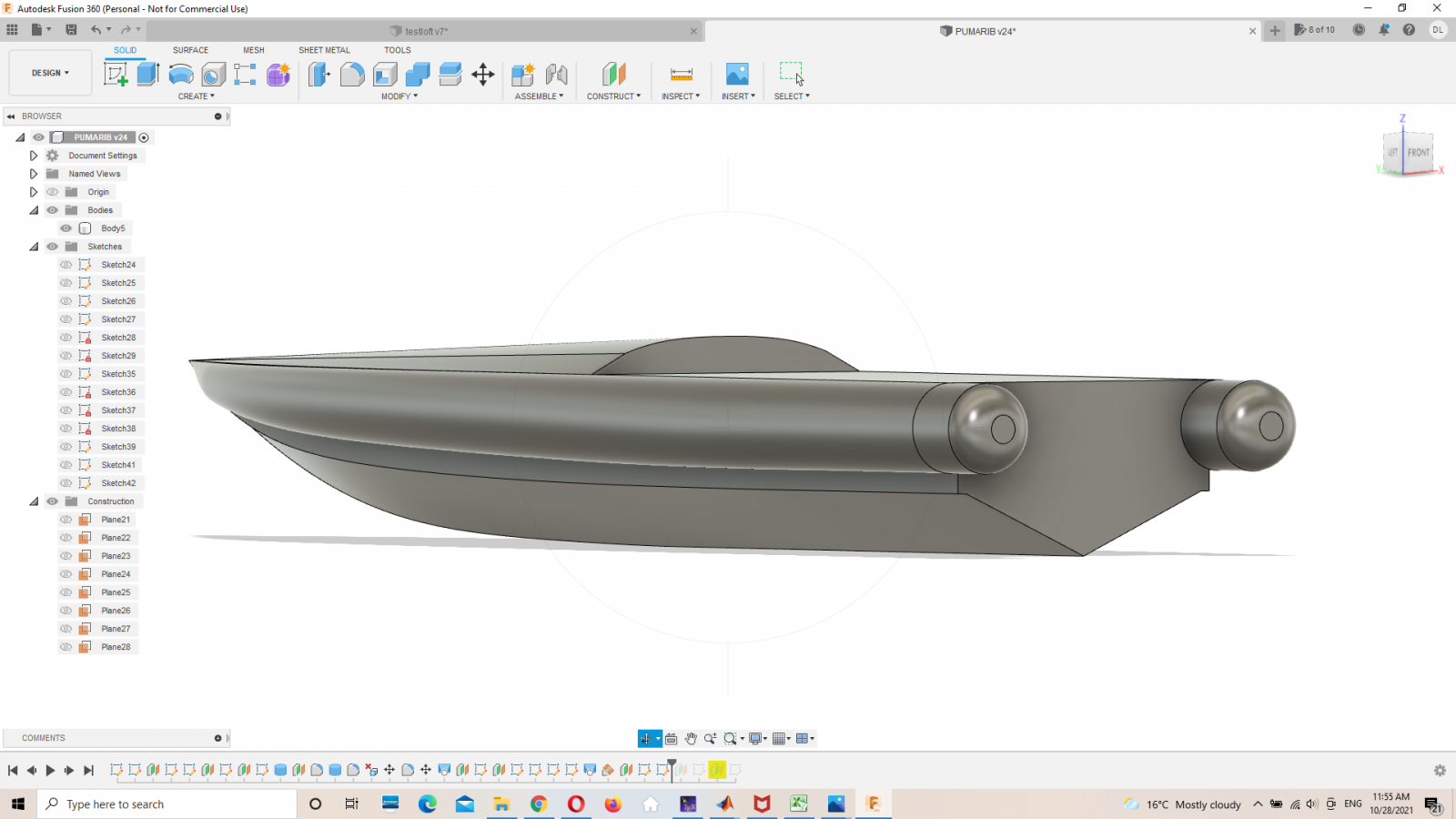Viewport: 1456px width, 819px height.
Task: Show Sketch29 with its eye icon
Action: tap(66, 356)
